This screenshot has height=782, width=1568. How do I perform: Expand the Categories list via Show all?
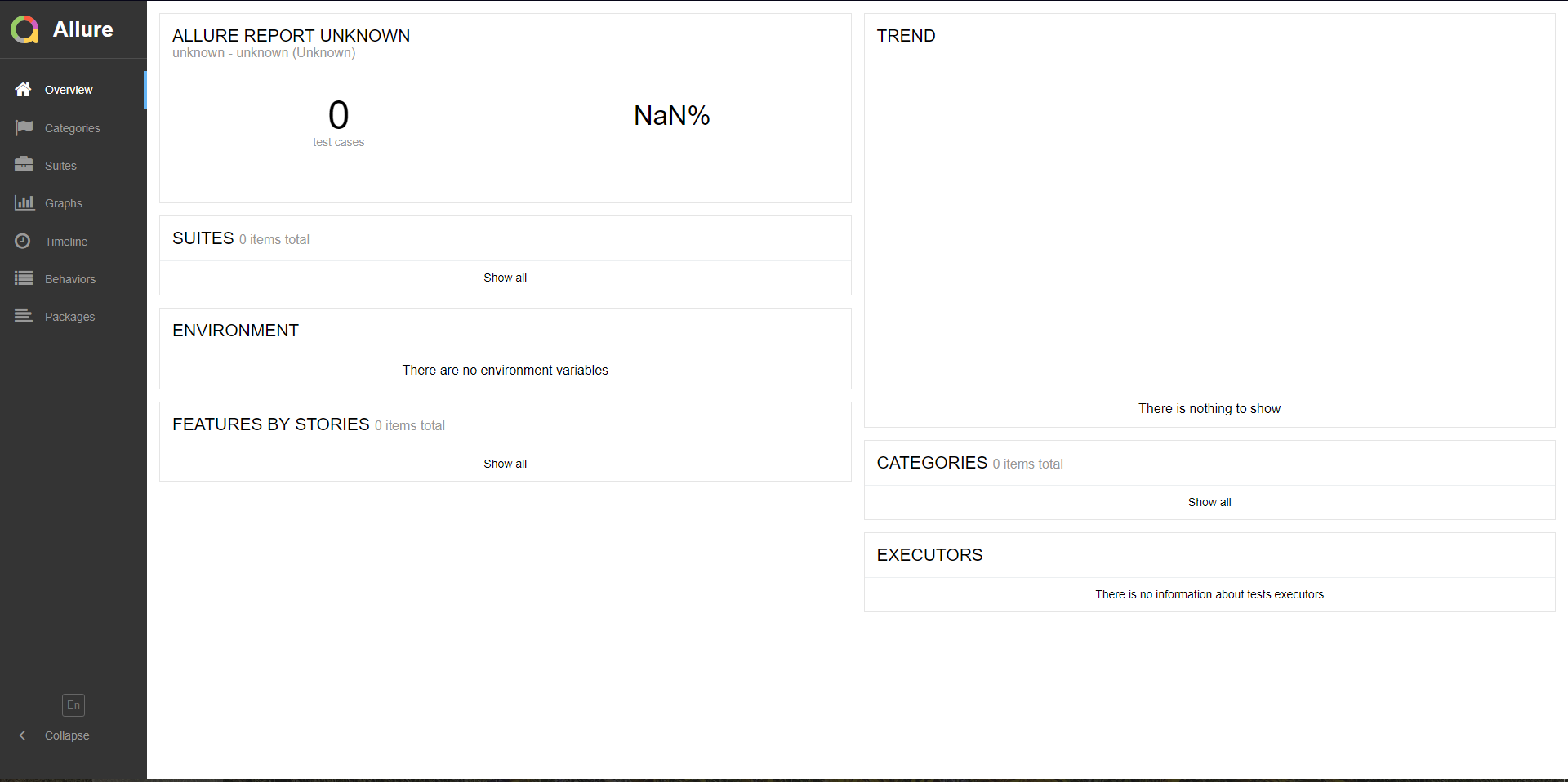click(1209, 502)
